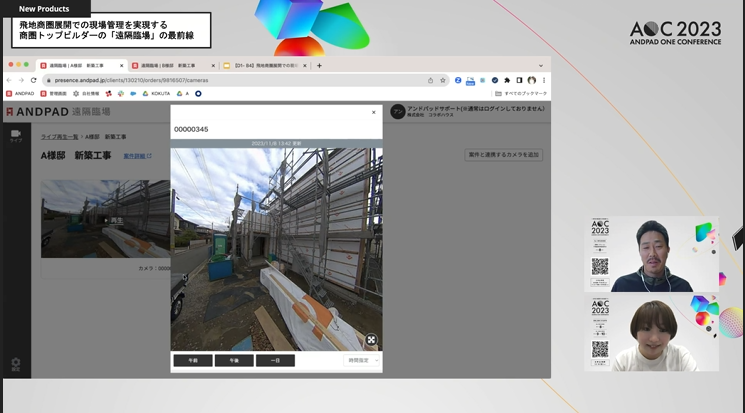Viewport: 745px width, 413px height.
Task: Click the アンドパッドサポート account avatar
Action: [398, 112]
